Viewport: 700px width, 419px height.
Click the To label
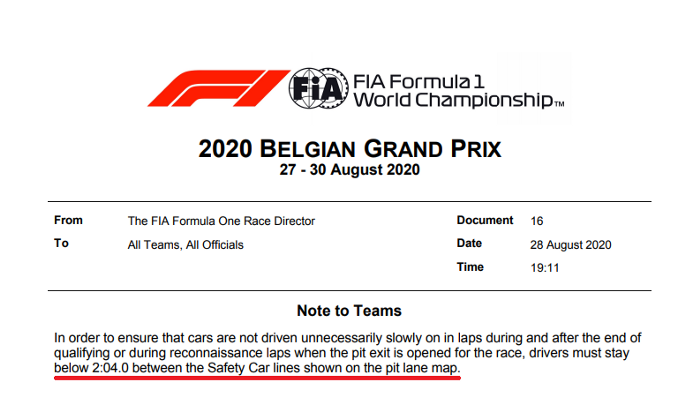pyautogui.click(x=61, y=244)
